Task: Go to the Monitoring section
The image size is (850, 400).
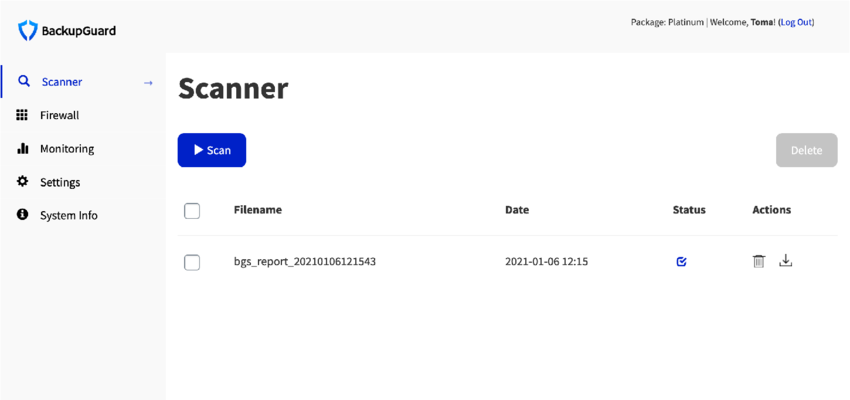Action: (x=67, y=149)
